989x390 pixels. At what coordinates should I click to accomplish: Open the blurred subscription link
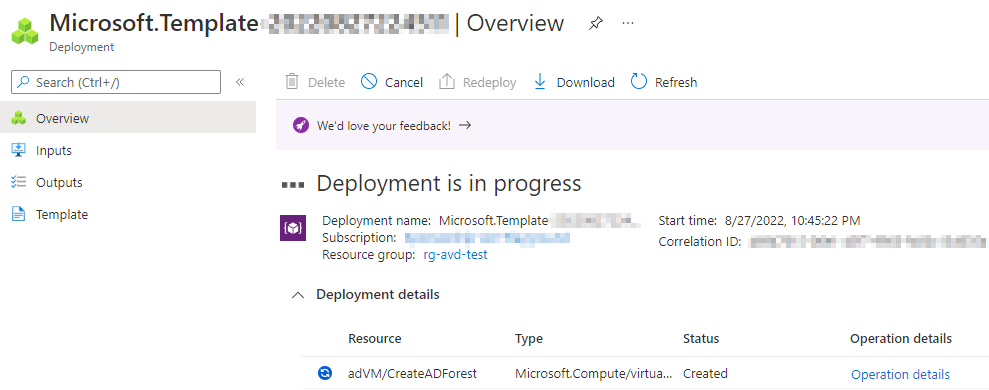click(x=487, y=238)
